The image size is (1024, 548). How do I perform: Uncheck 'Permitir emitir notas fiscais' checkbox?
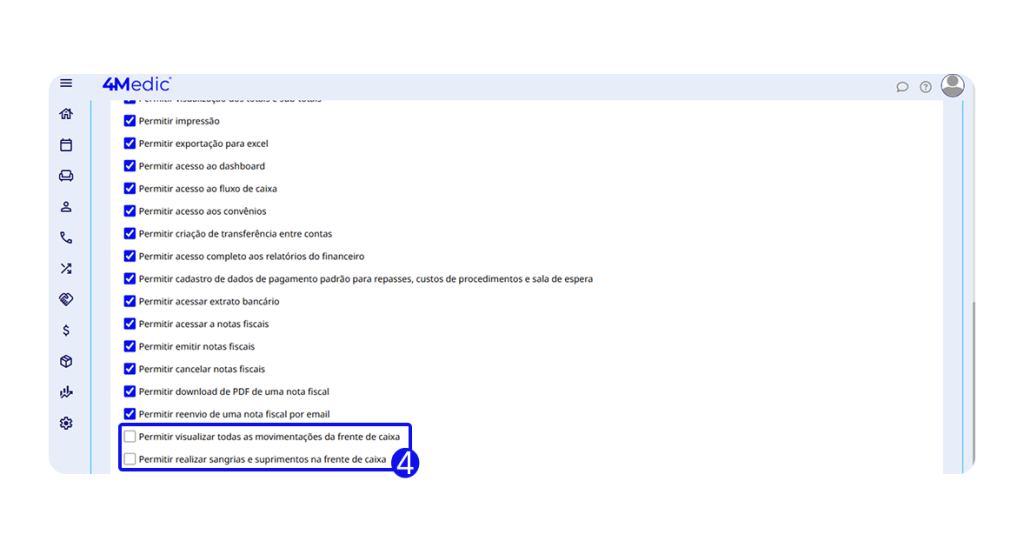130,346
